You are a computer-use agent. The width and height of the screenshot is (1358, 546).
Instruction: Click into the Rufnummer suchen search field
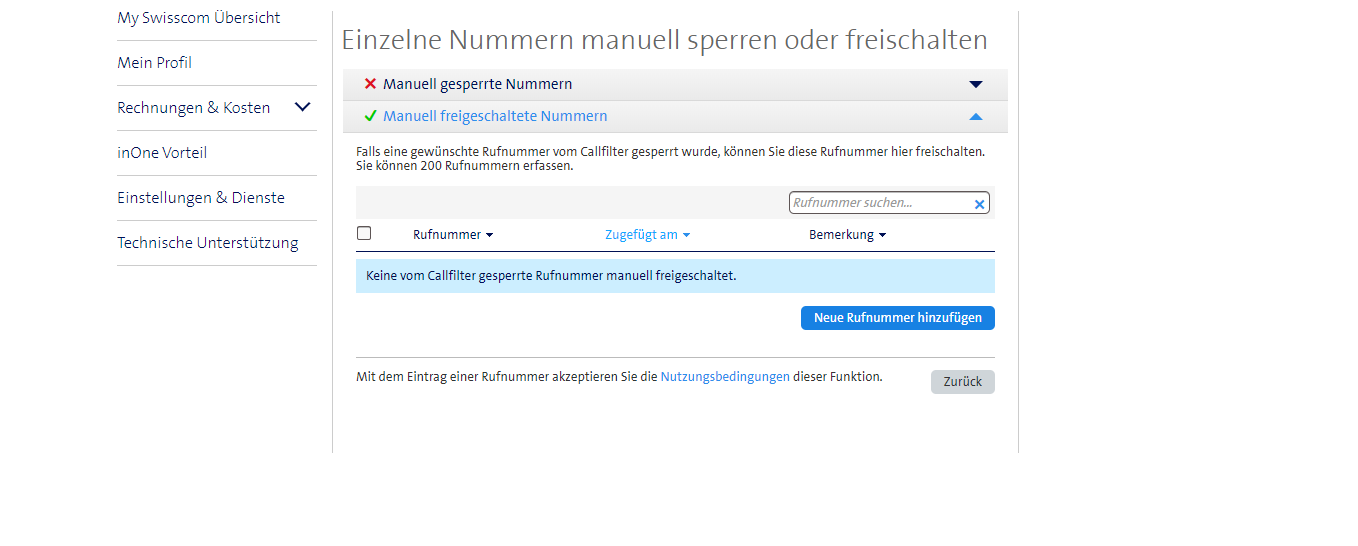878,203
